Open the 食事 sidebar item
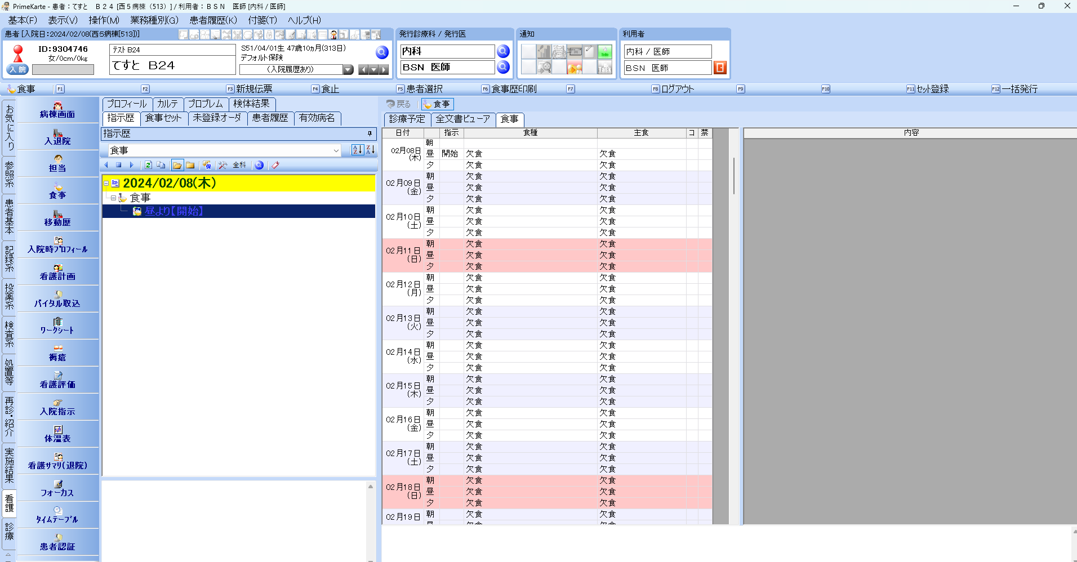 click(x=58, y=192)
